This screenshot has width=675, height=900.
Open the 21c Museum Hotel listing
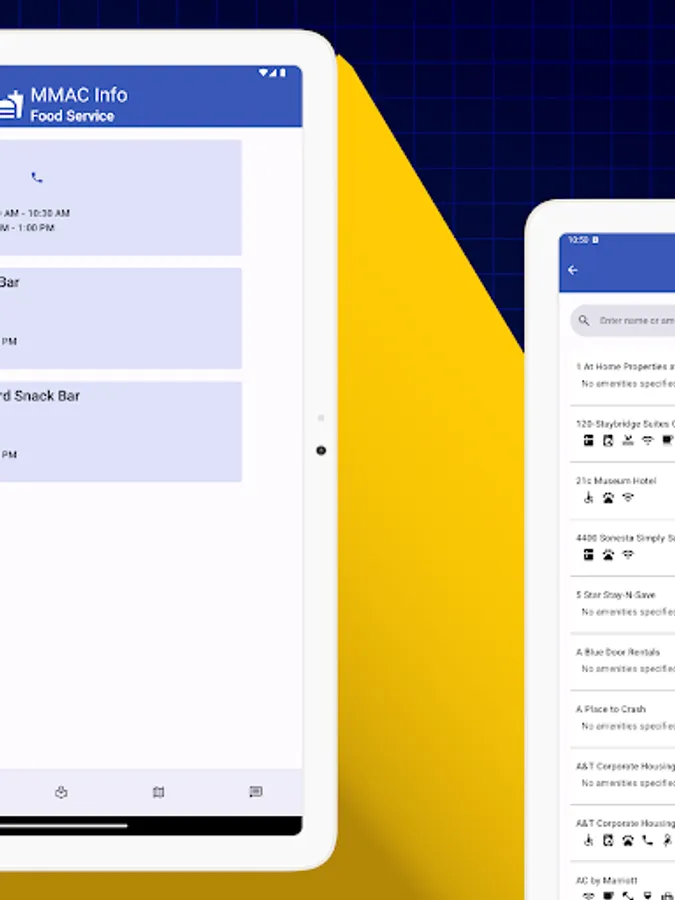[623, 490]
